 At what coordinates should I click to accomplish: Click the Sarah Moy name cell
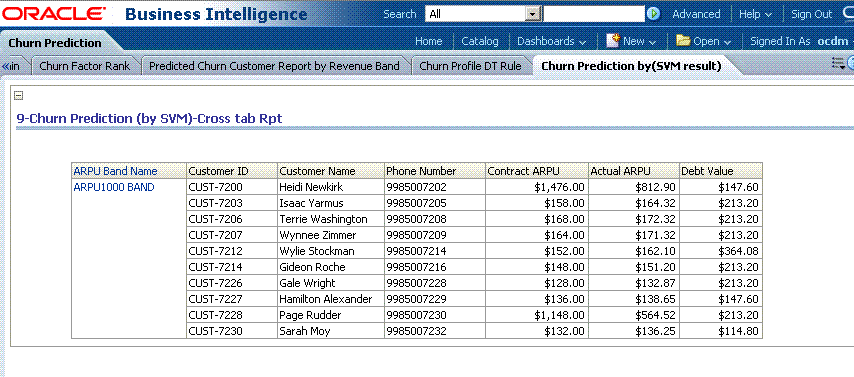[x=331, y=331]
